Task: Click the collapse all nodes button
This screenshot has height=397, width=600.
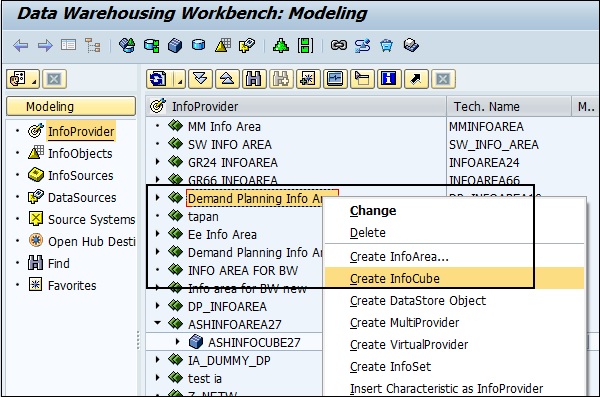Action: pyautogui.click(x=227, y=79)
